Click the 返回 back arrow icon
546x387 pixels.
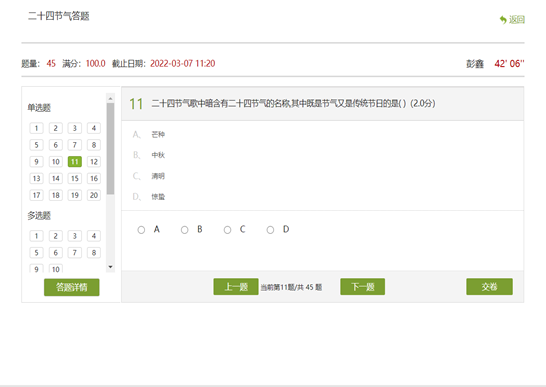(x=503, y=20)
